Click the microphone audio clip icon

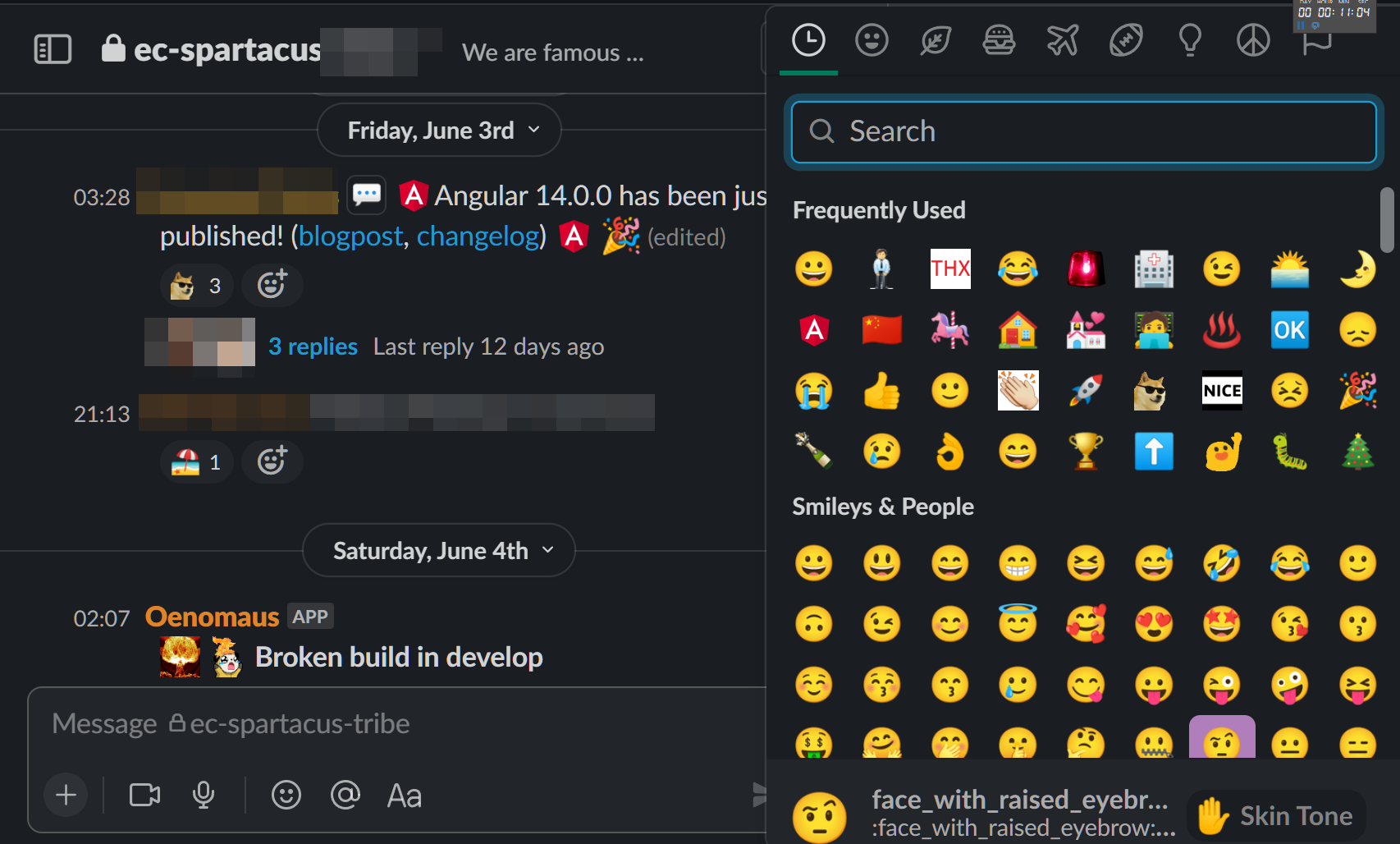pos(204,795)
